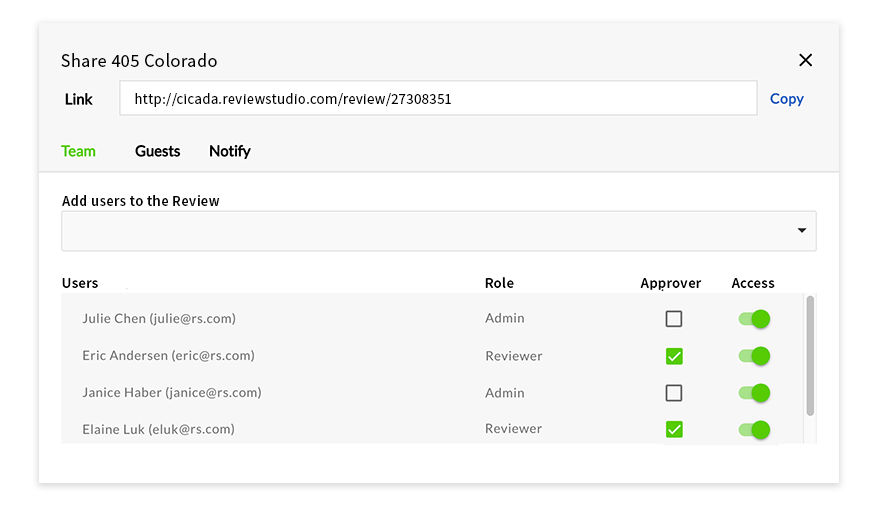Expand the Add users dropdown arrow
This screenshot has height=506, width=878.
[802, 231]
